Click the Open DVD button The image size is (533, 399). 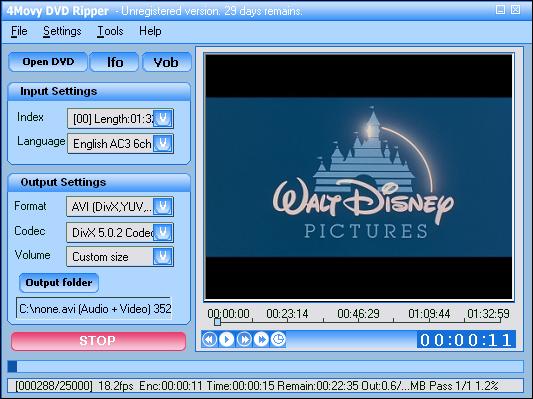coord(48,62)
